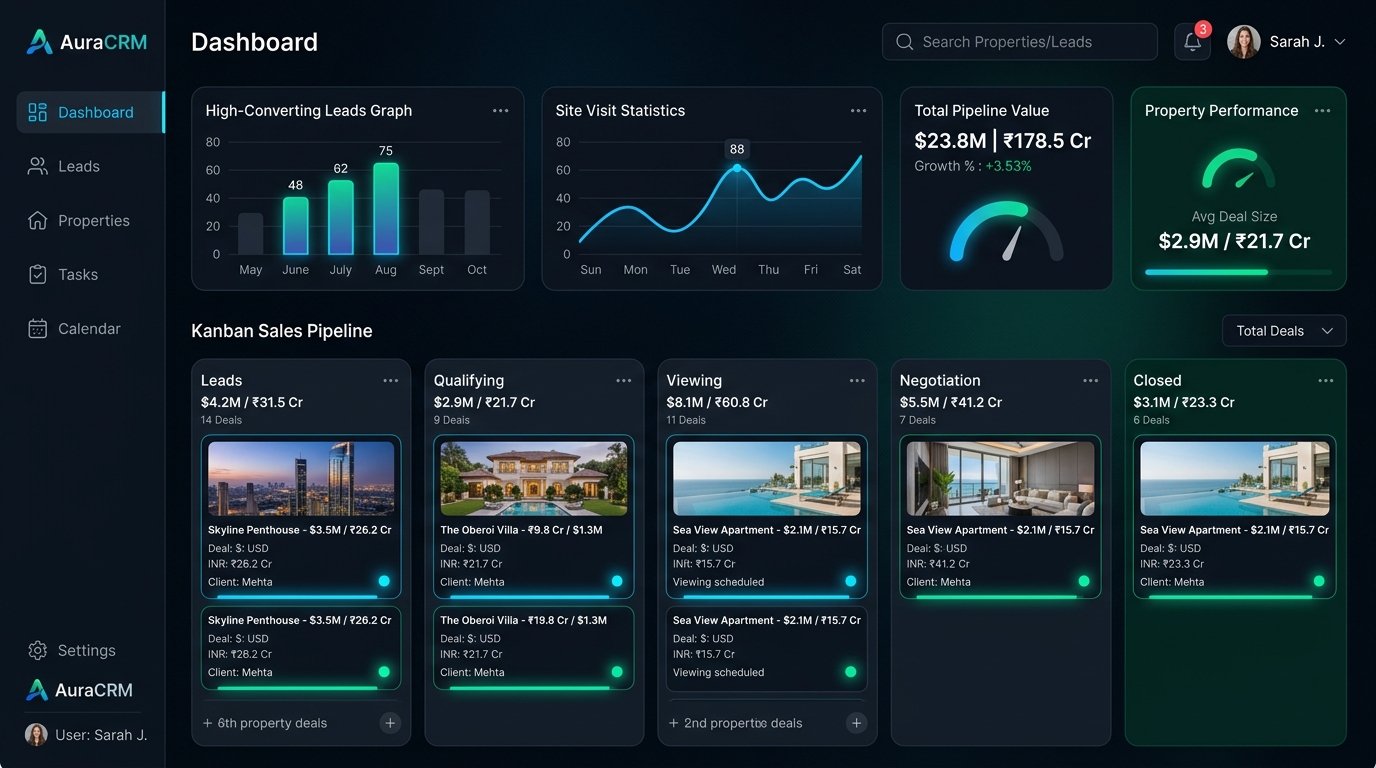Open the Settings gear in sidebar

(x=37, y=650)
